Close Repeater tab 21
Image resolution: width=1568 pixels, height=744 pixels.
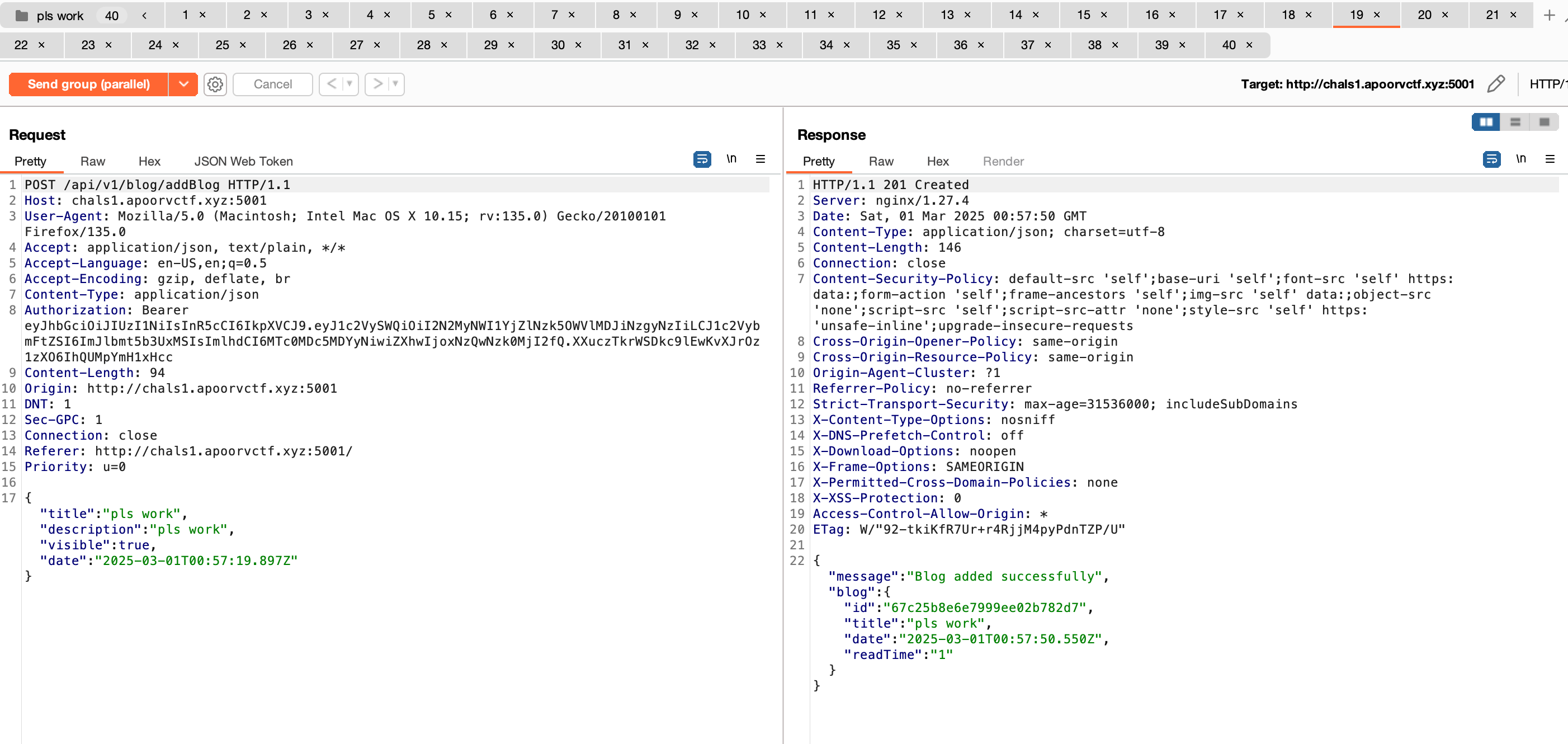tap(1513, 15)
